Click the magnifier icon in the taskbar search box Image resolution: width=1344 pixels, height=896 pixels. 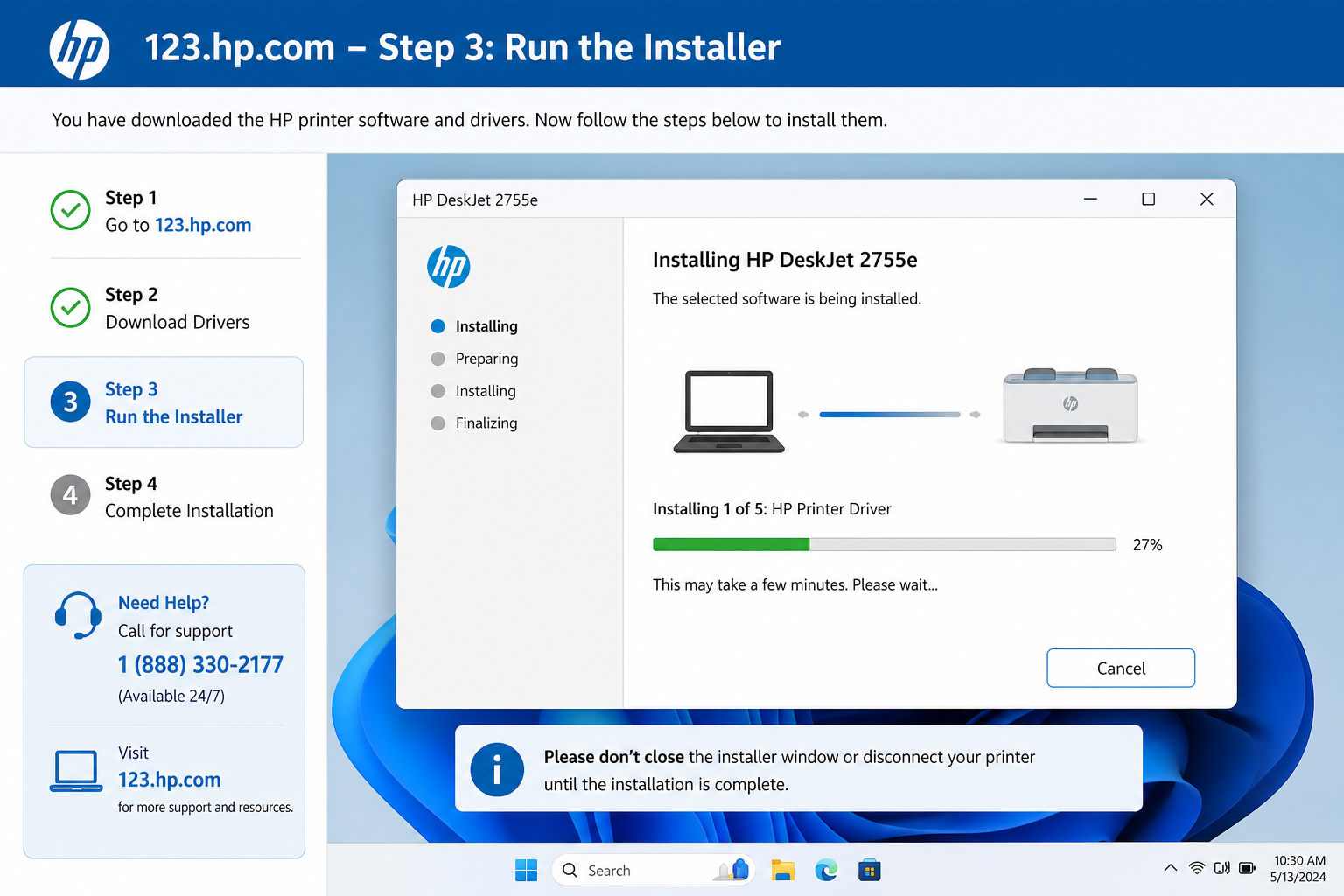coord(570,870)
